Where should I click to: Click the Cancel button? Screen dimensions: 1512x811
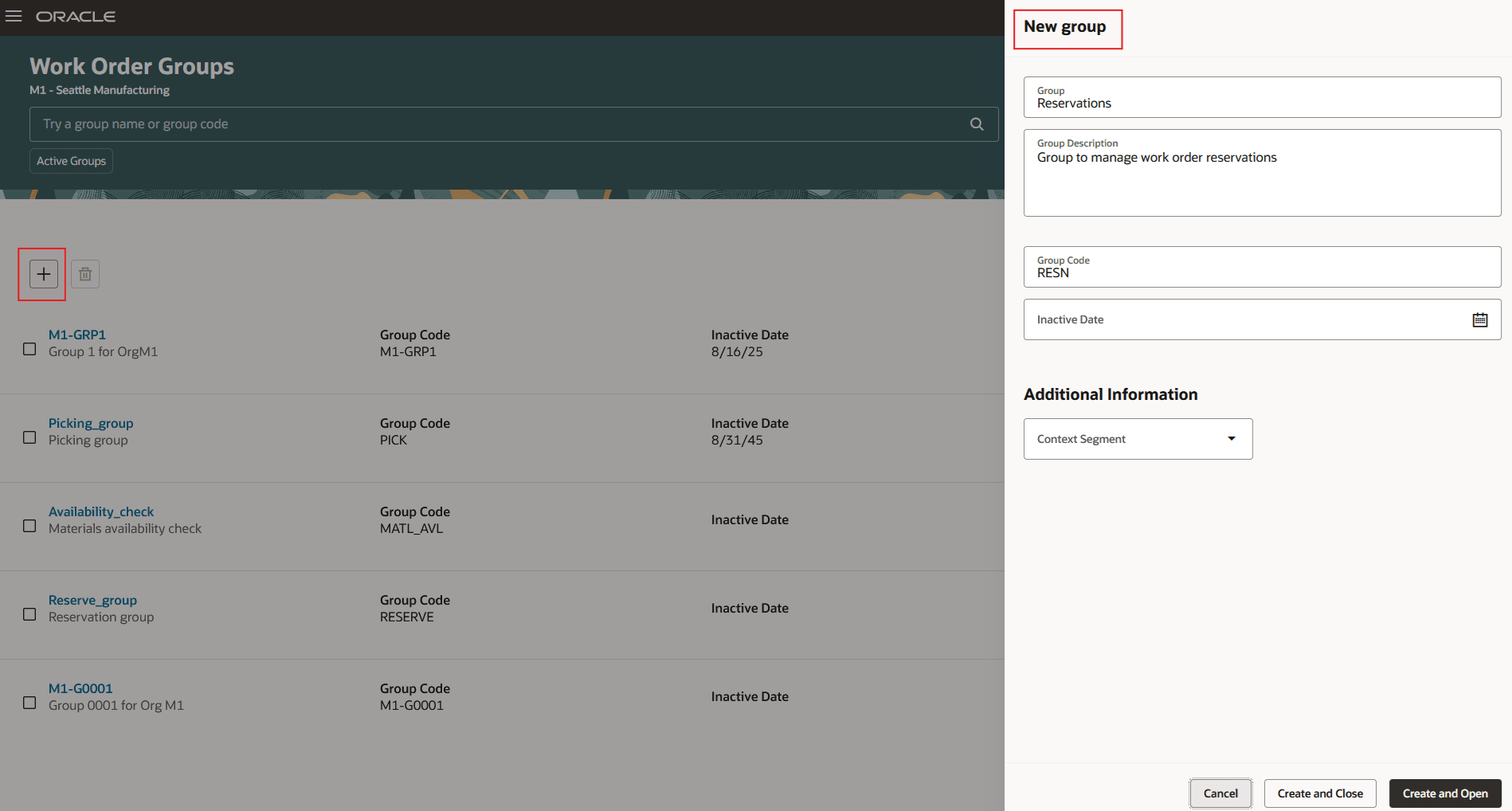[x=1220, y=793]
